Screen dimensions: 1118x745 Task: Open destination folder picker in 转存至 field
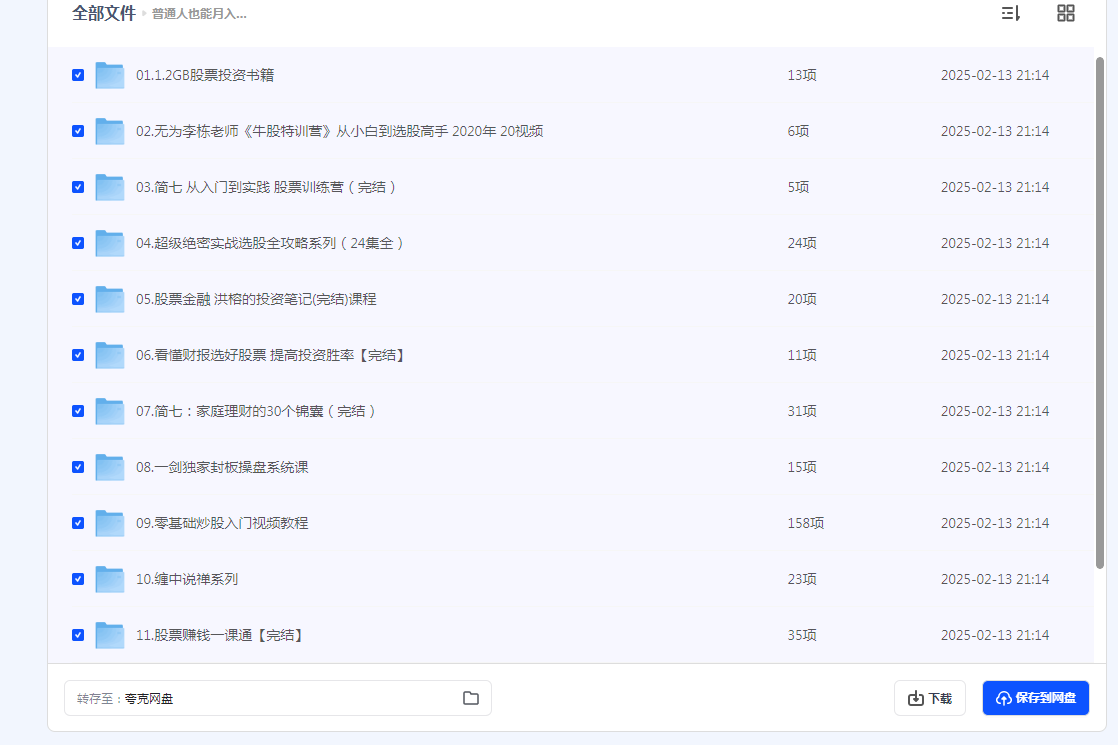[x=471, y=698]
